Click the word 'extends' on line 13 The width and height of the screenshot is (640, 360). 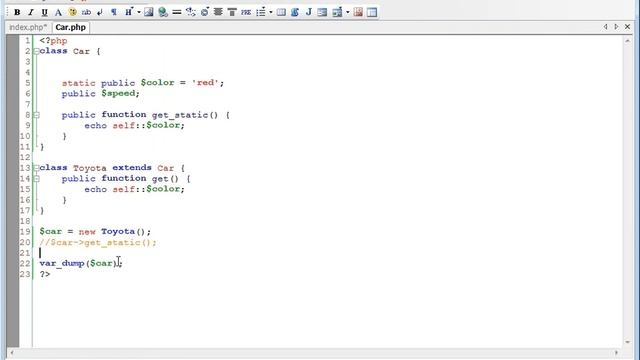pyautogui.click(x=132, y=168)
